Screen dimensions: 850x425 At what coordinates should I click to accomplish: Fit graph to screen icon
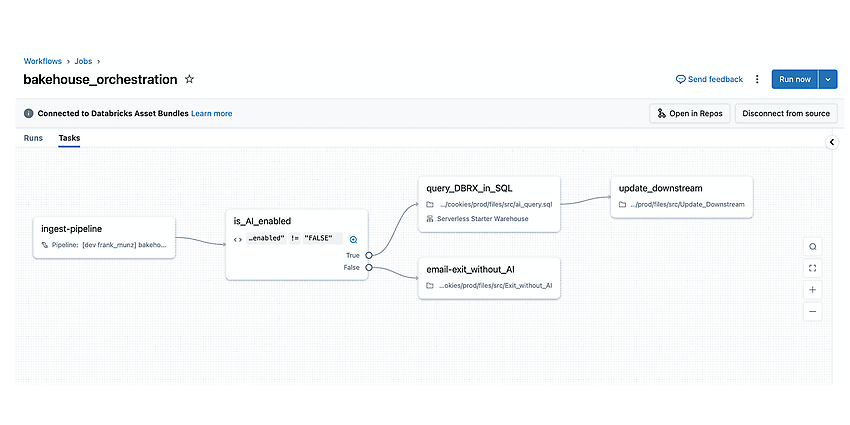(x=813, y=268)
